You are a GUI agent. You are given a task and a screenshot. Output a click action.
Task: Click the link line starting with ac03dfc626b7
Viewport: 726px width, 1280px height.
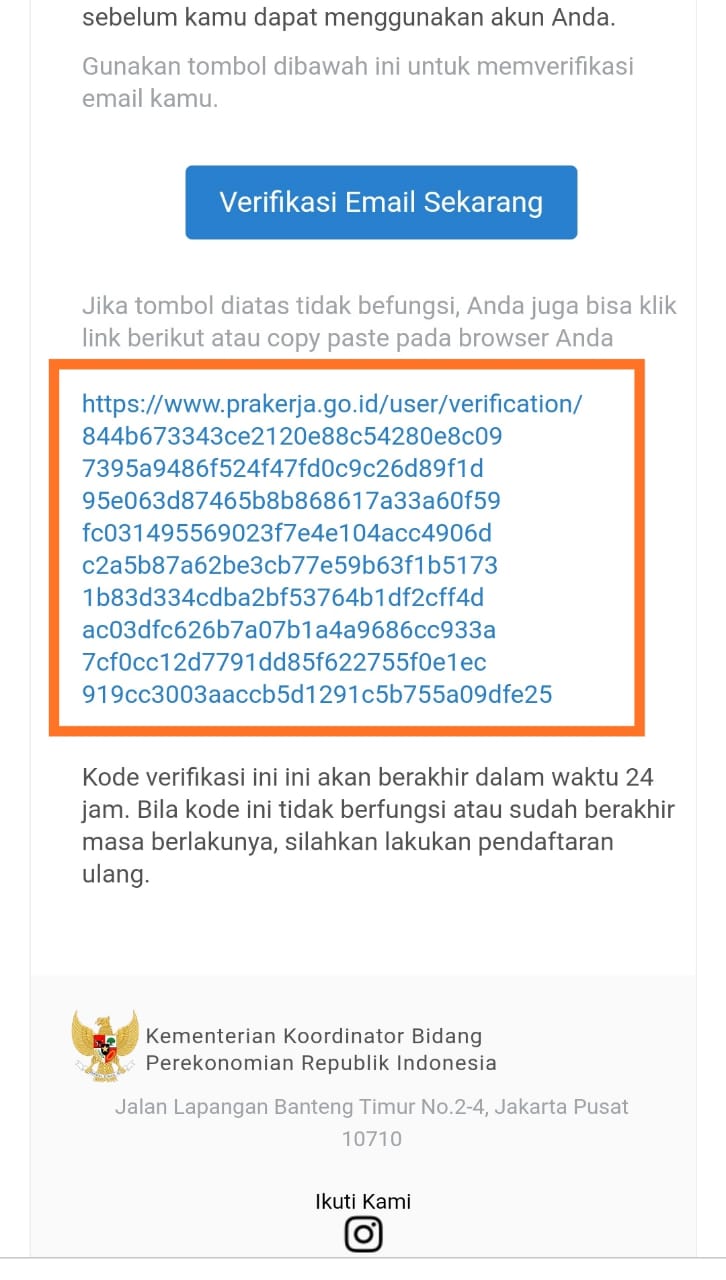tap(289, 630)
